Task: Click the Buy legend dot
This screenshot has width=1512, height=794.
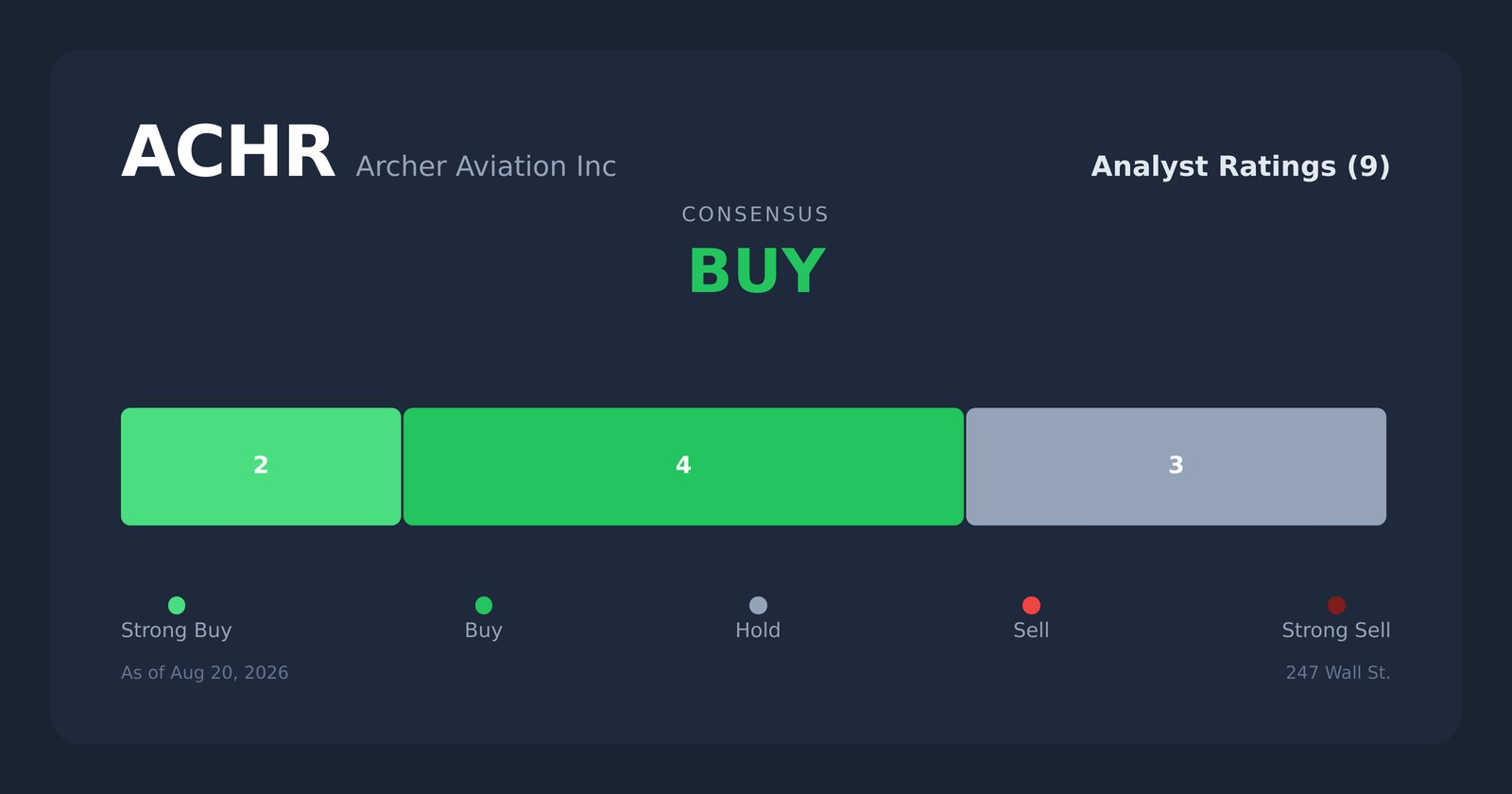Action: click(484, 605)
